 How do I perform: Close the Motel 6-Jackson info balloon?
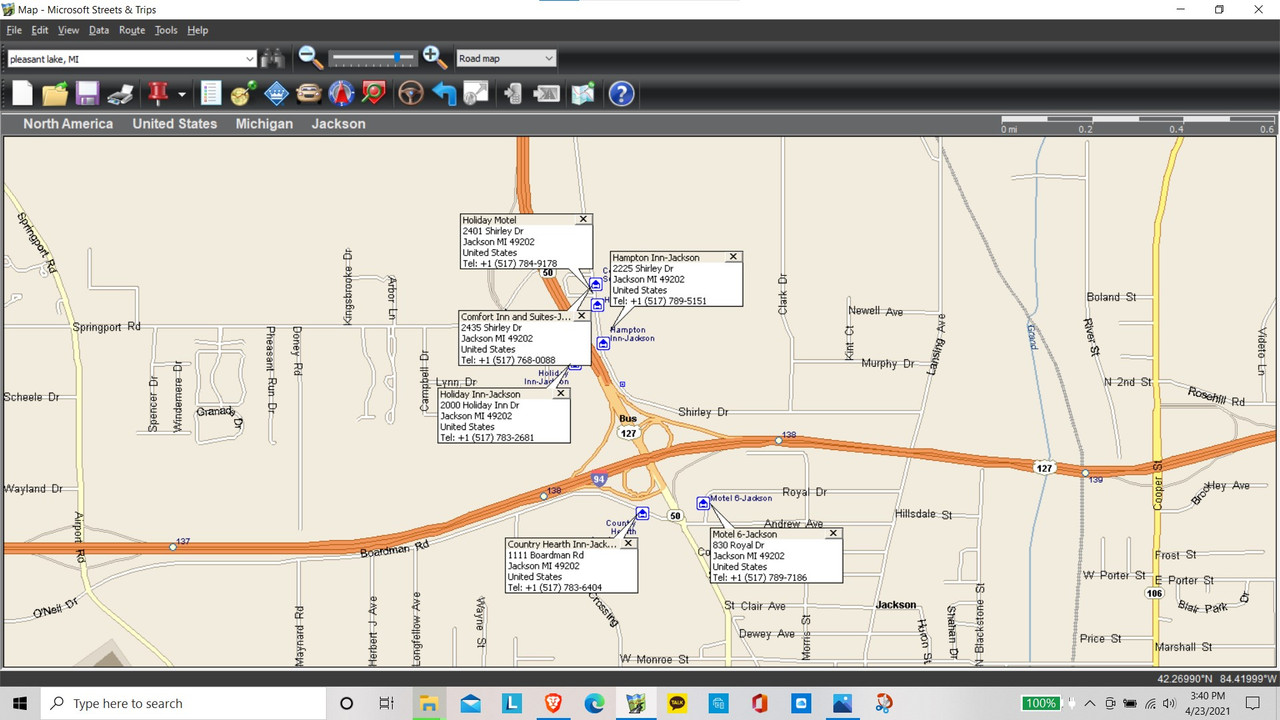[833, 534]
